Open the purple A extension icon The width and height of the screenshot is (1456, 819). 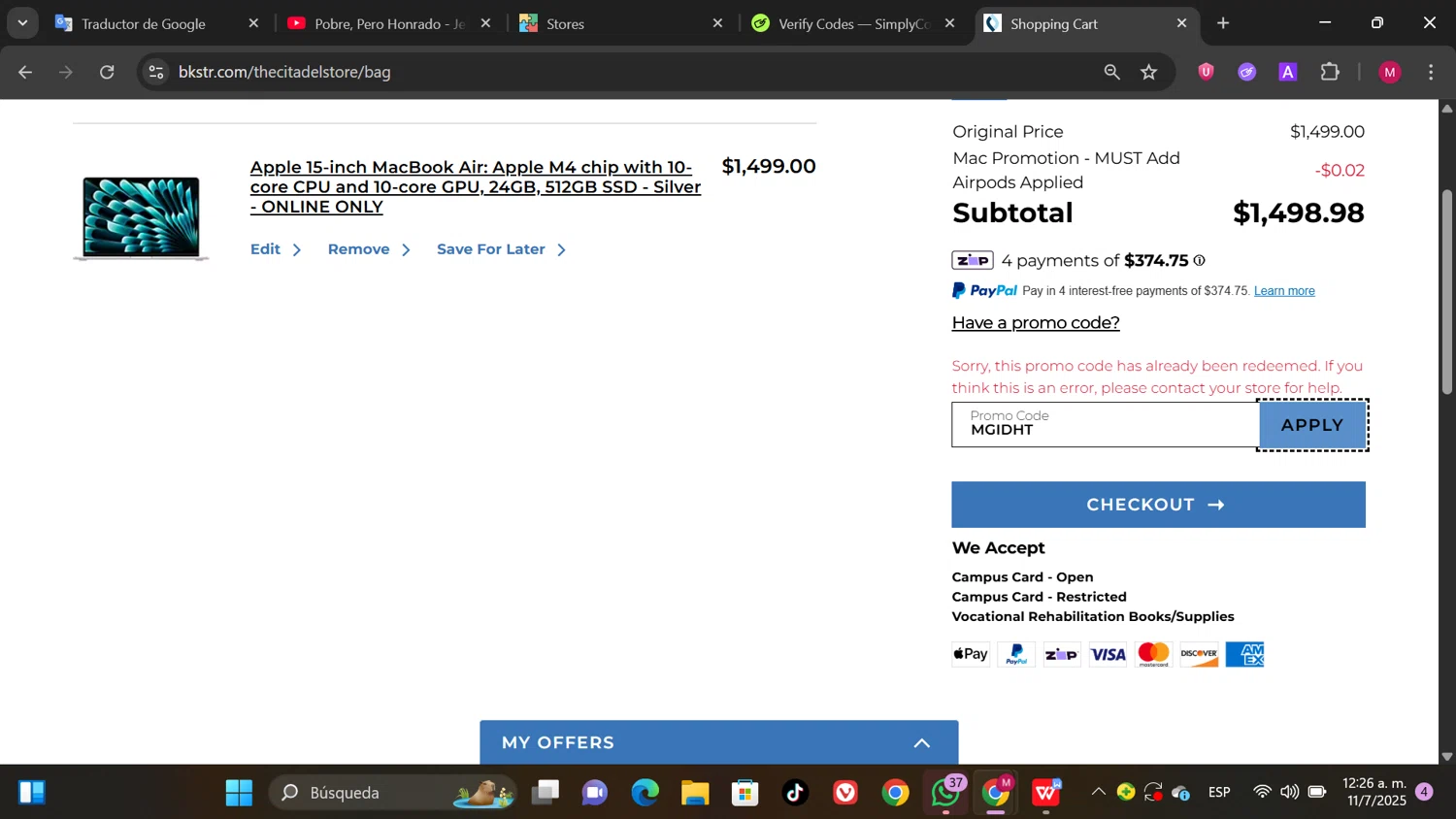(x=1288, y=72)
